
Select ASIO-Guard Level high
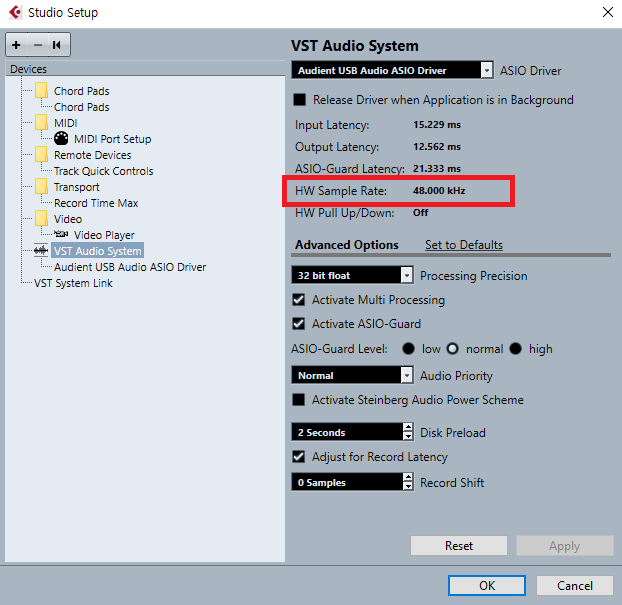(x=516, y=349)
